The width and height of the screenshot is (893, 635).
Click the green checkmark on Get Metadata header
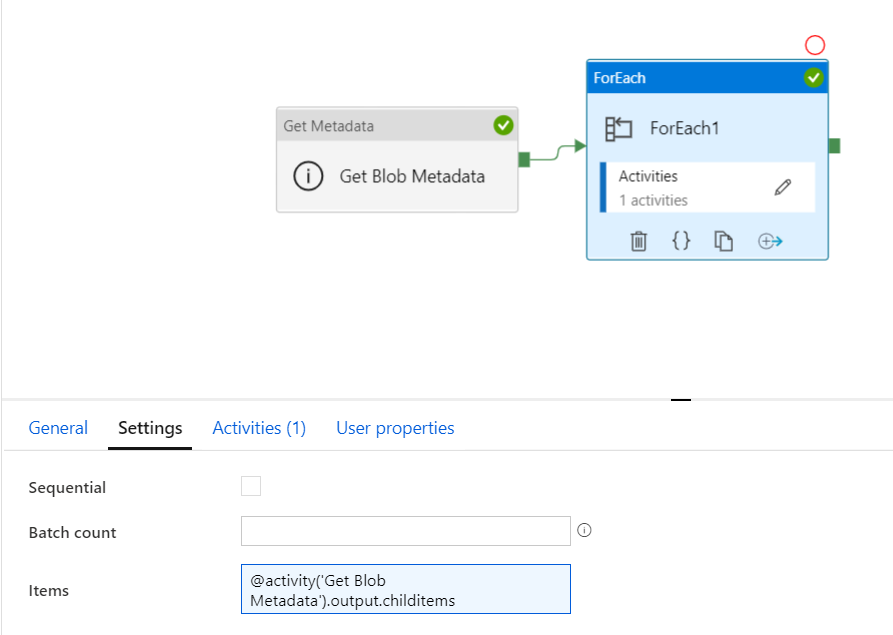[x=503, y=125]
